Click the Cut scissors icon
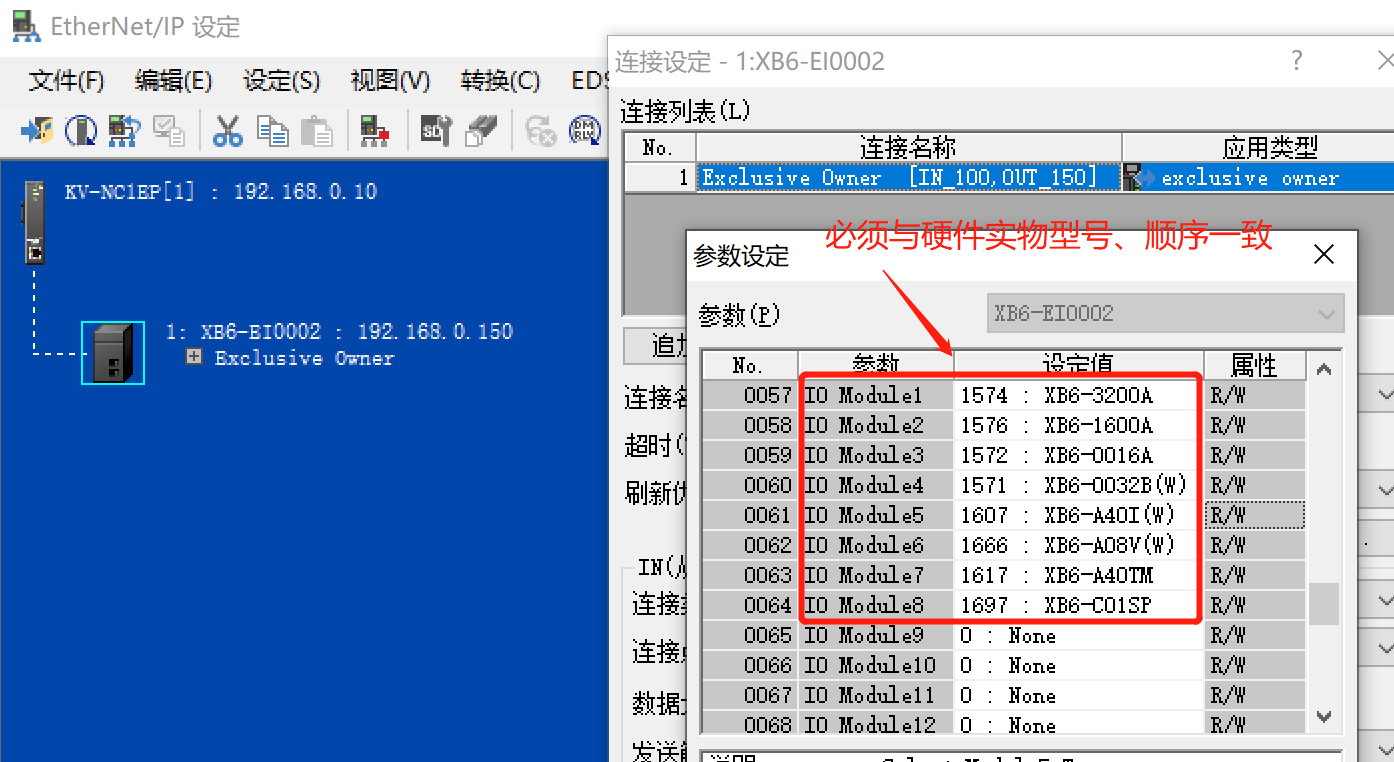Viewport: 1394px width, 762px height. tap(227, 131)
